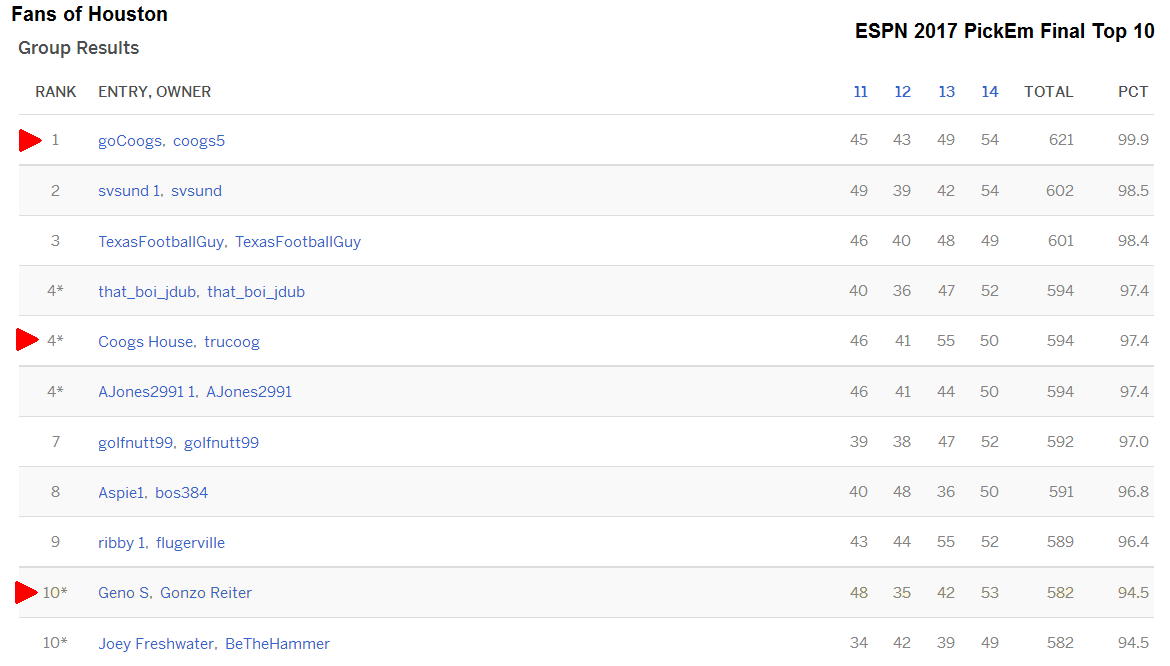Open TexasFootballGuy entry link
The width and height of the screenshot is (1170, 666).
coord(161,242)
